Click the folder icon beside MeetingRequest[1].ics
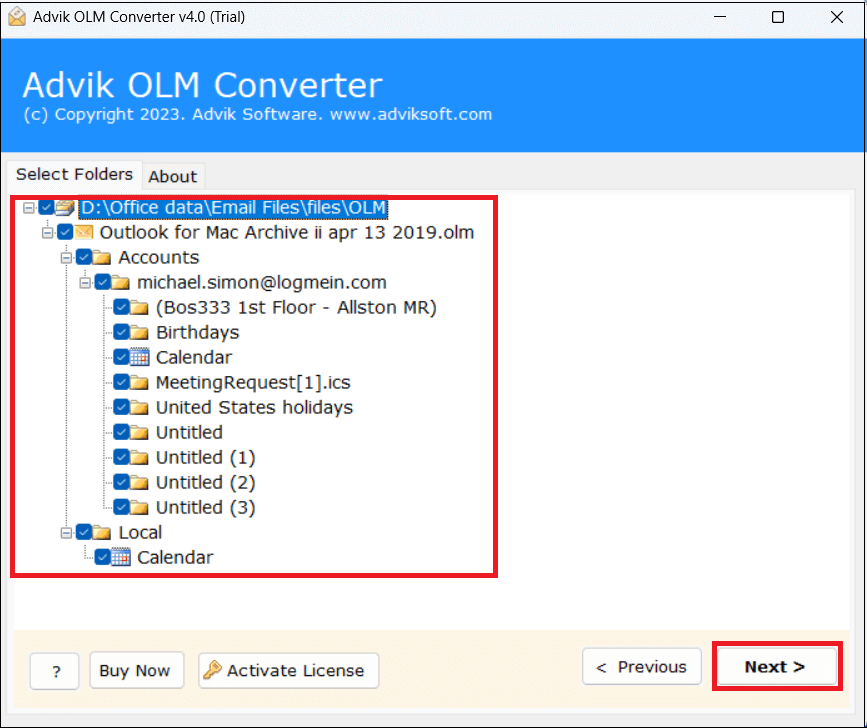Screen dimensions: 867x728 coord(138,382)
